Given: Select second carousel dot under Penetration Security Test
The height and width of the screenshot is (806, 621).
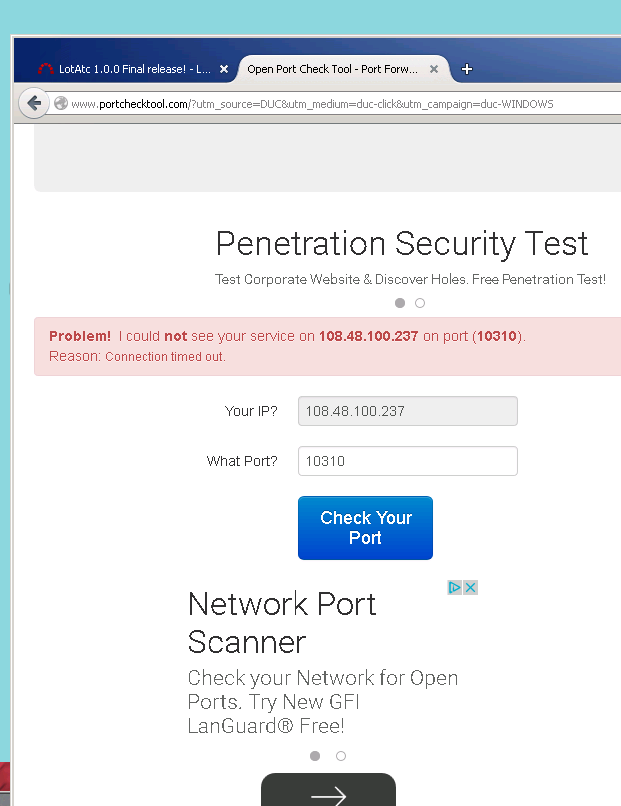Looking at the screenshot, I should point(420,303).
